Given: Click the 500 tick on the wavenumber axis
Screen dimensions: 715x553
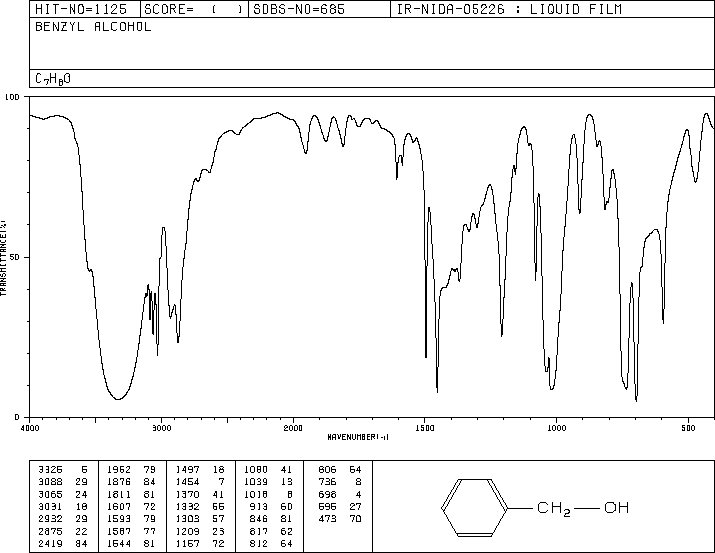Looking at the screenshot, I should (x=688, y=427).
